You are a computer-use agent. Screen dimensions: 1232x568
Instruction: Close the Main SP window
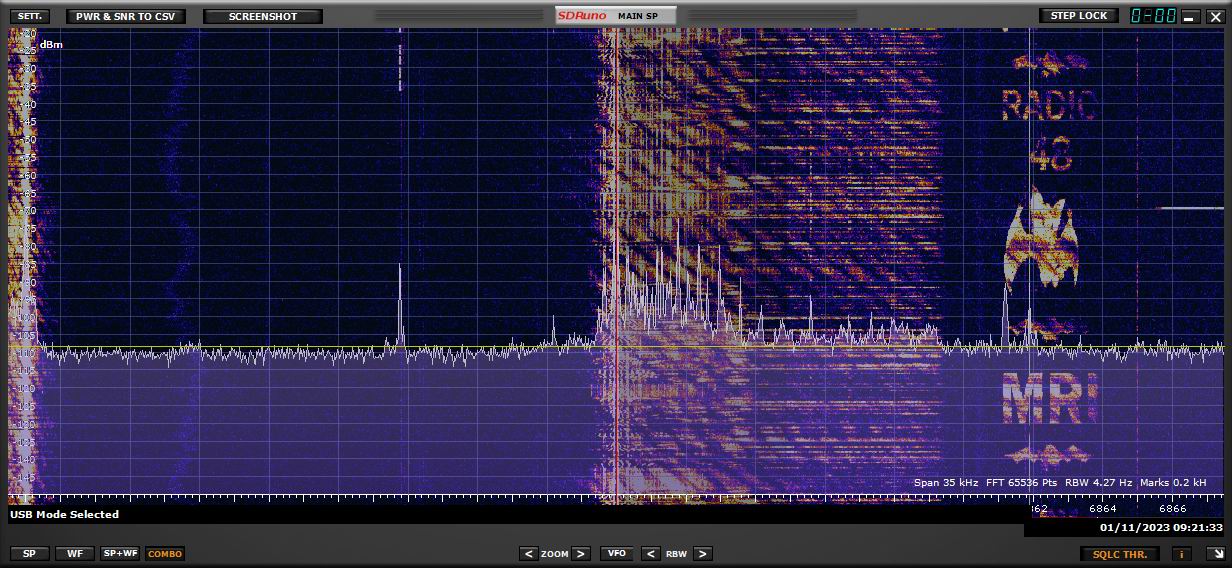[1214, 16]
